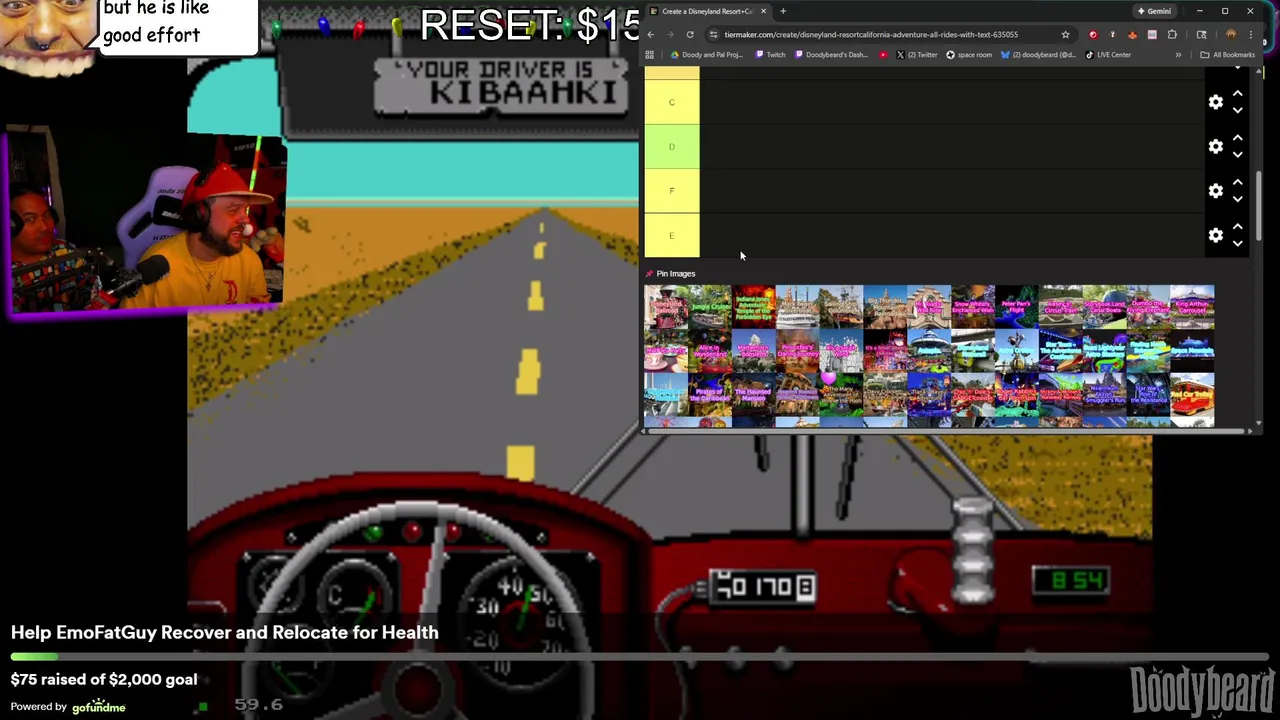Move tier D row down with arrow
Viewport: 1280px width, 720px height.
tap(1238, 154)
